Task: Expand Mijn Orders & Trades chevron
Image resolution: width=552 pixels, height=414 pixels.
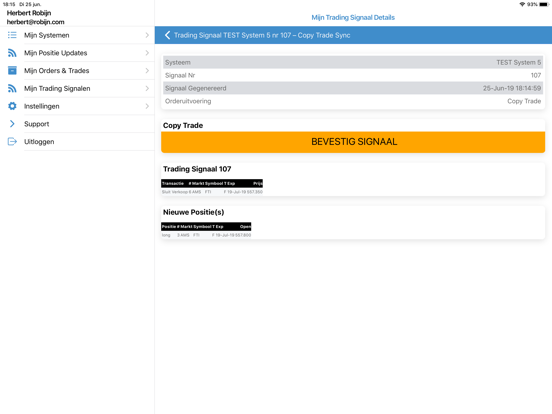Action: pos(147,70)
